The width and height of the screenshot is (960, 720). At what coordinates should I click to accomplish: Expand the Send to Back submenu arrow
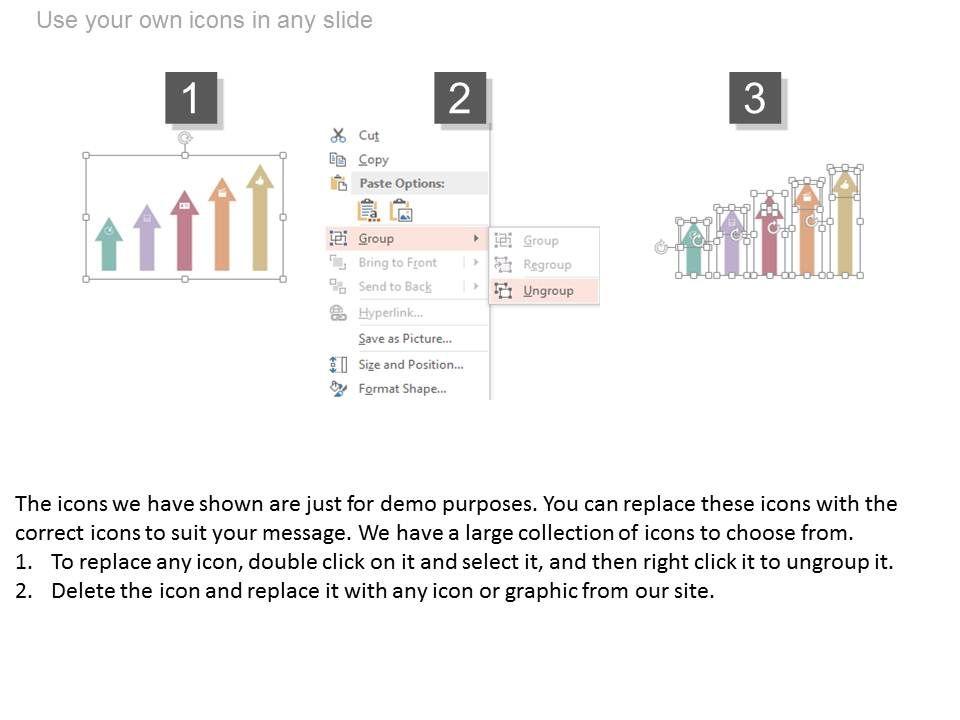point(476,286)
